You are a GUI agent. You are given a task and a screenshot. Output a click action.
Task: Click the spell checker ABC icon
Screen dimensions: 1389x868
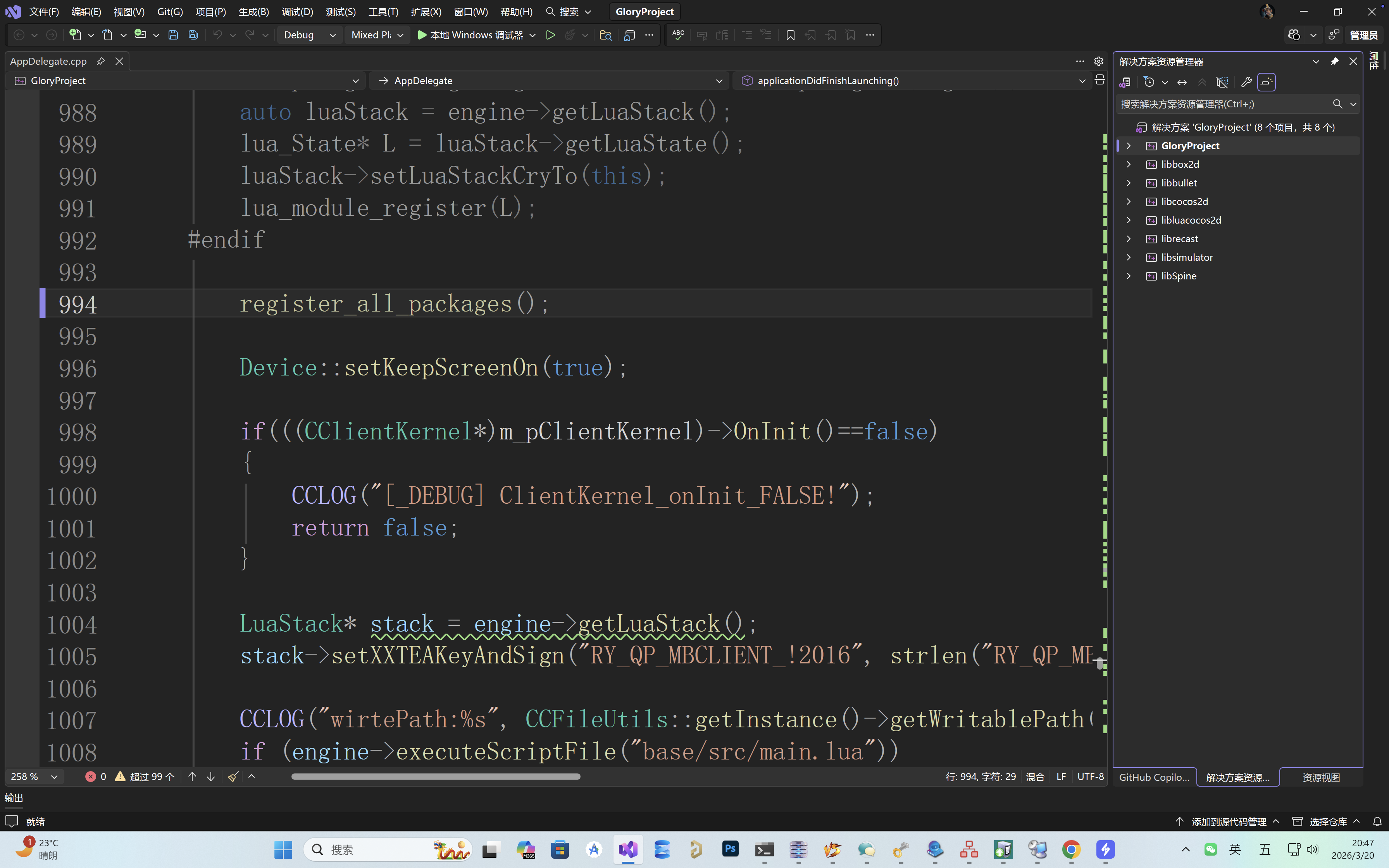[x=678, y=35]
